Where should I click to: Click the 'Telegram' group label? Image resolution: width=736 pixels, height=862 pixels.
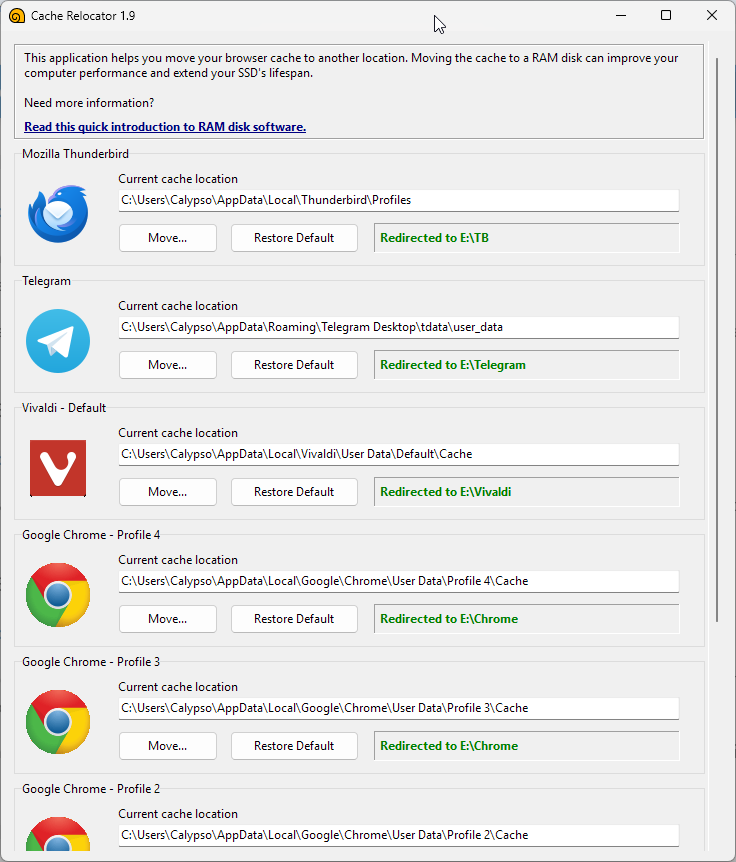pos(46,281)
